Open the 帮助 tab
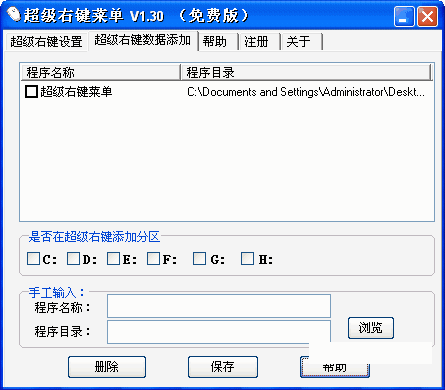The height and width of the screenshot is (390, 445). click(219, 42)
